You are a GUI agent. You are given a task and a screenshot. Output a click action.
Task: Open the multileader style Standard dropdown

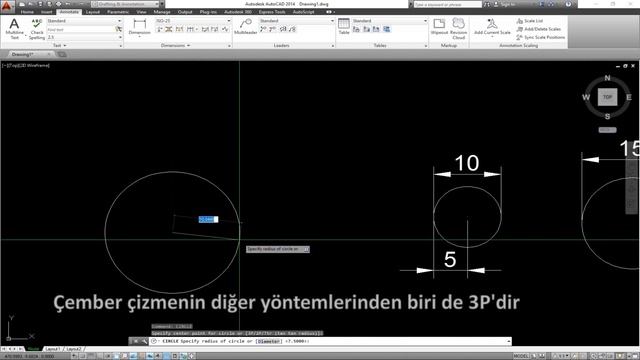[297, 21]
